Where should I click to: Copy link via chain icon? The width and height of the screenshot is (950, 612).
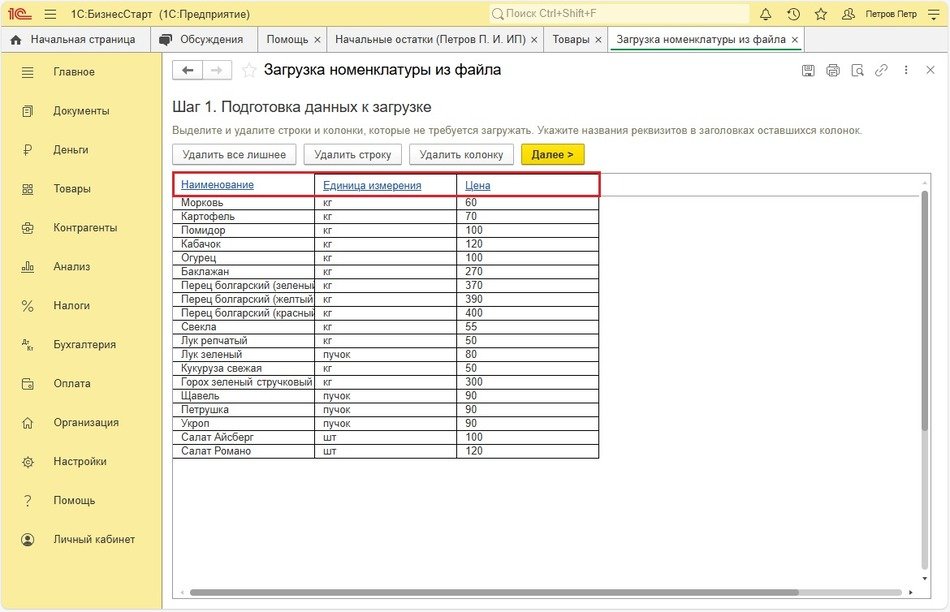click(881, 70)
